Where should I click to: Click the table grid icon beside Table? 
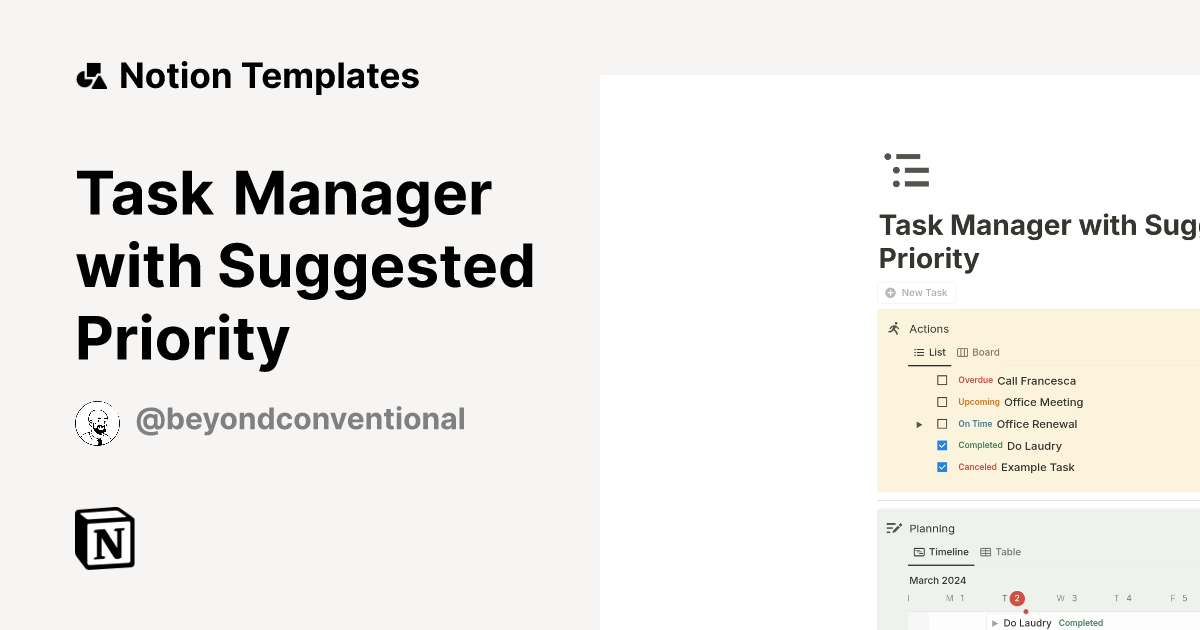click(x=986, y=551)
